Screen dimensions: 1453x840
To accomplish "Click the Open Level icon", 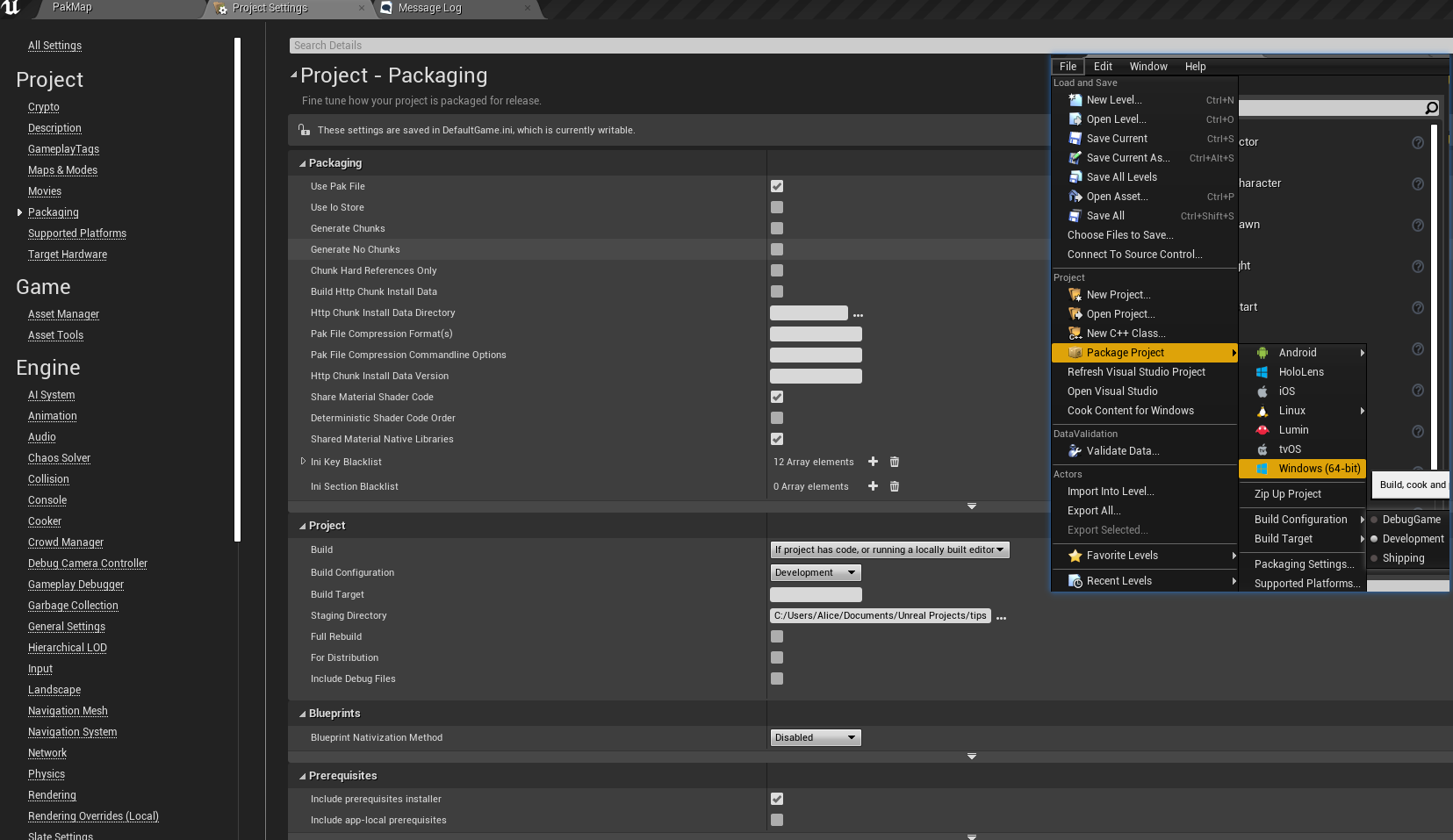I will (x=1075, y=119).
